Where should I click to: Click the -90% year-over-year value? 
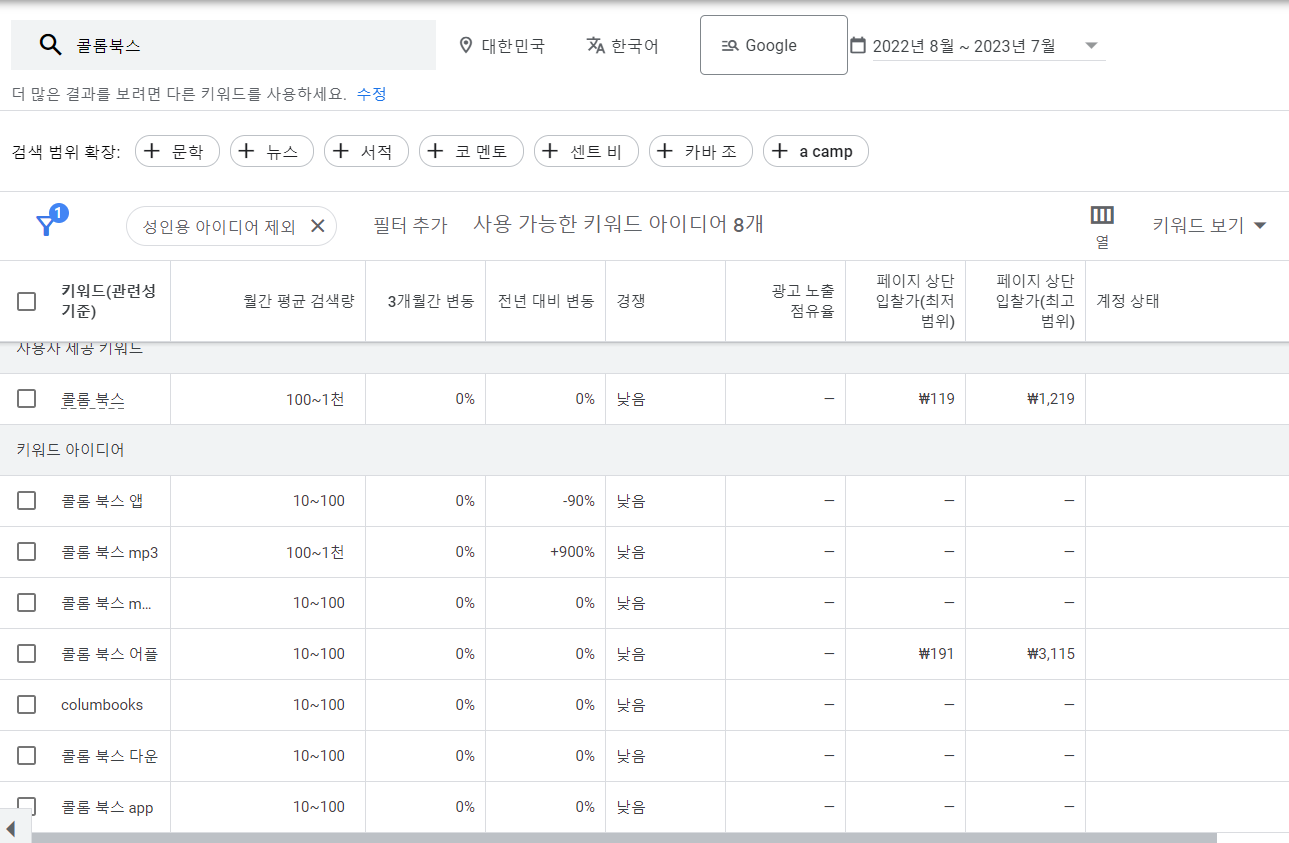[x=578, y=501]
